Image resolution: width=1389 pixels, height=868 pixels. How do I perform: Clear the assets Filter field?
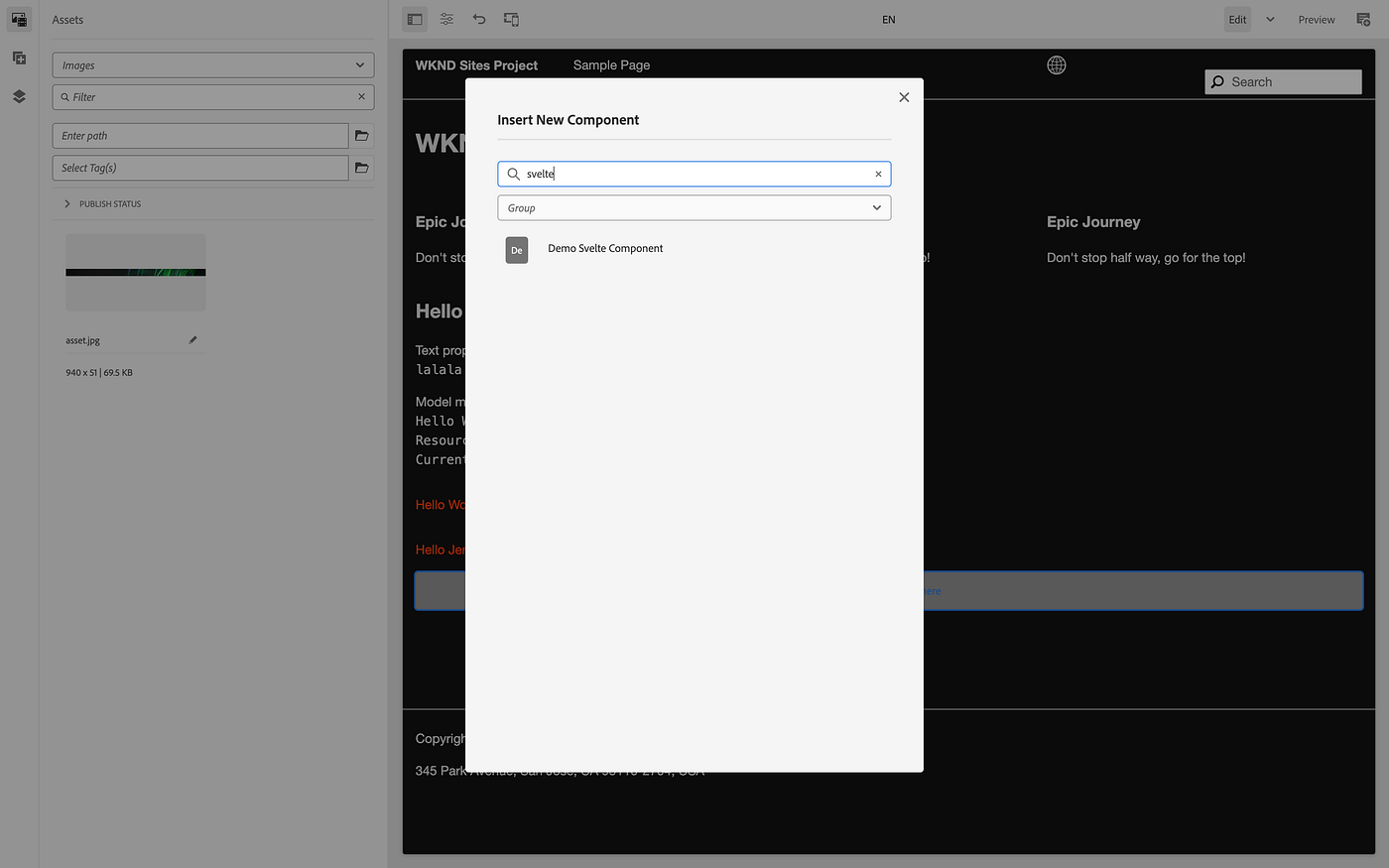361,97
